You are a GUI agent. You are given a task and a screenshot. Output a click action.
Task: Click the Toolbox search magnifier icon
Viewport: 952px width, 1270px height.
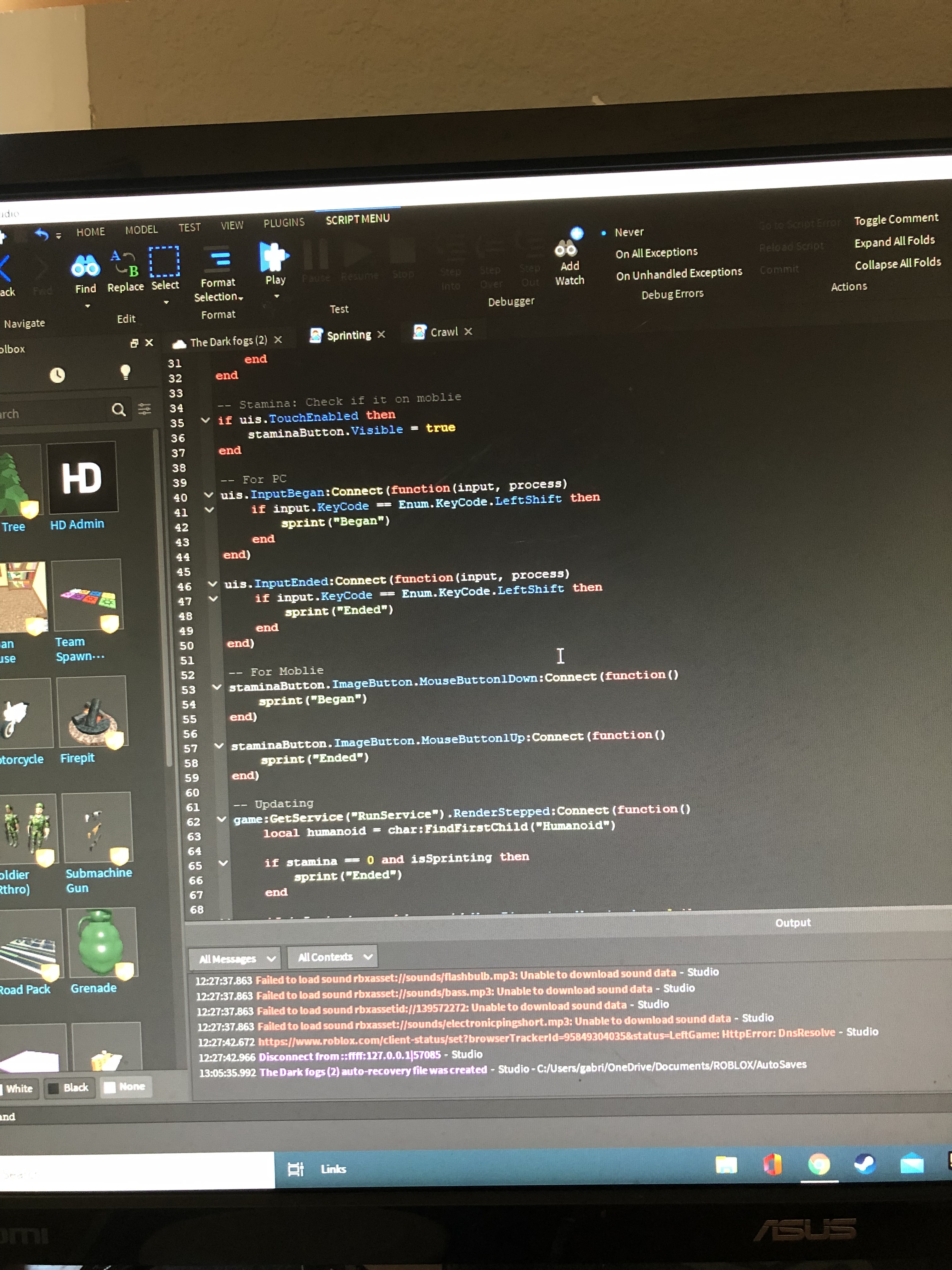119,409
